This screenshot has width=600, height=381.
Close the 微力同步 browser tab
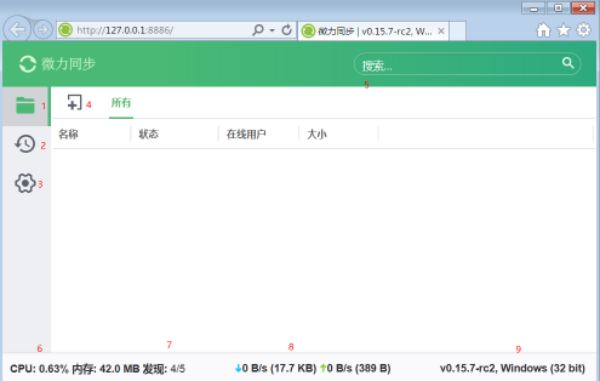click(x=441, y=31)
